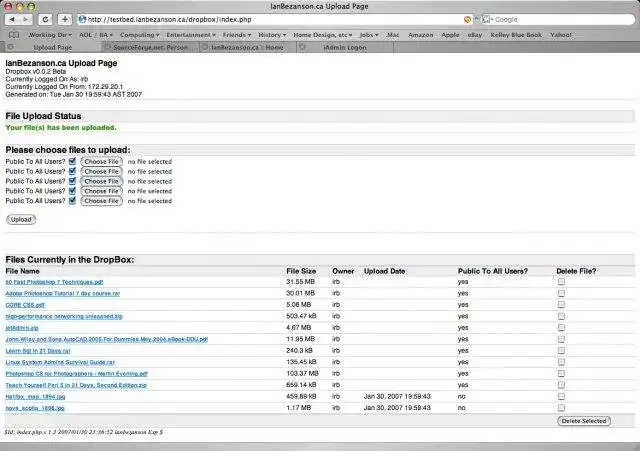Reload the page with the refresh icon

(x=45, y=19)
